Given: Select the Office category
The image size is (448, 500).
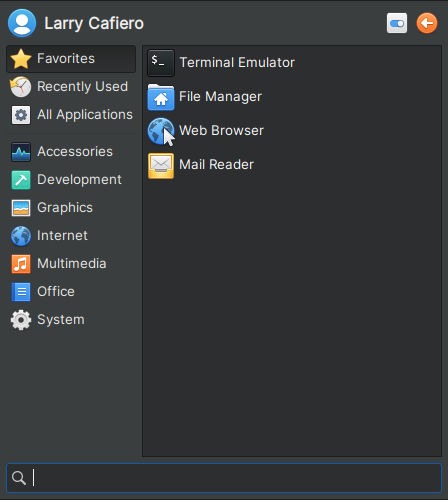Looking at the screenshot, I should [71, 292].
